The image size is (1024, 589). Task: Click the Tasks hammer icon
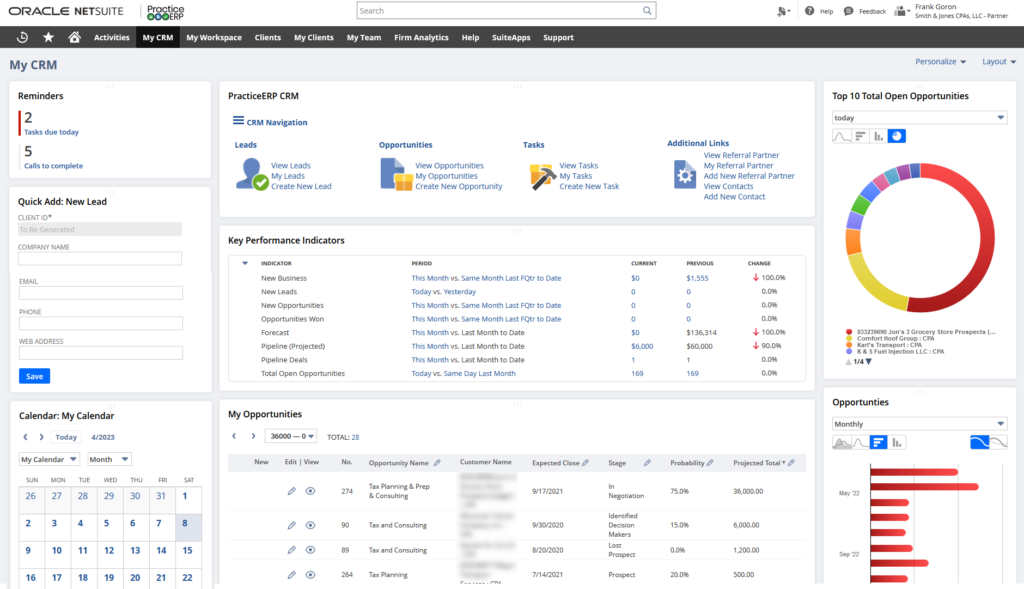click(x=542, y=176)
